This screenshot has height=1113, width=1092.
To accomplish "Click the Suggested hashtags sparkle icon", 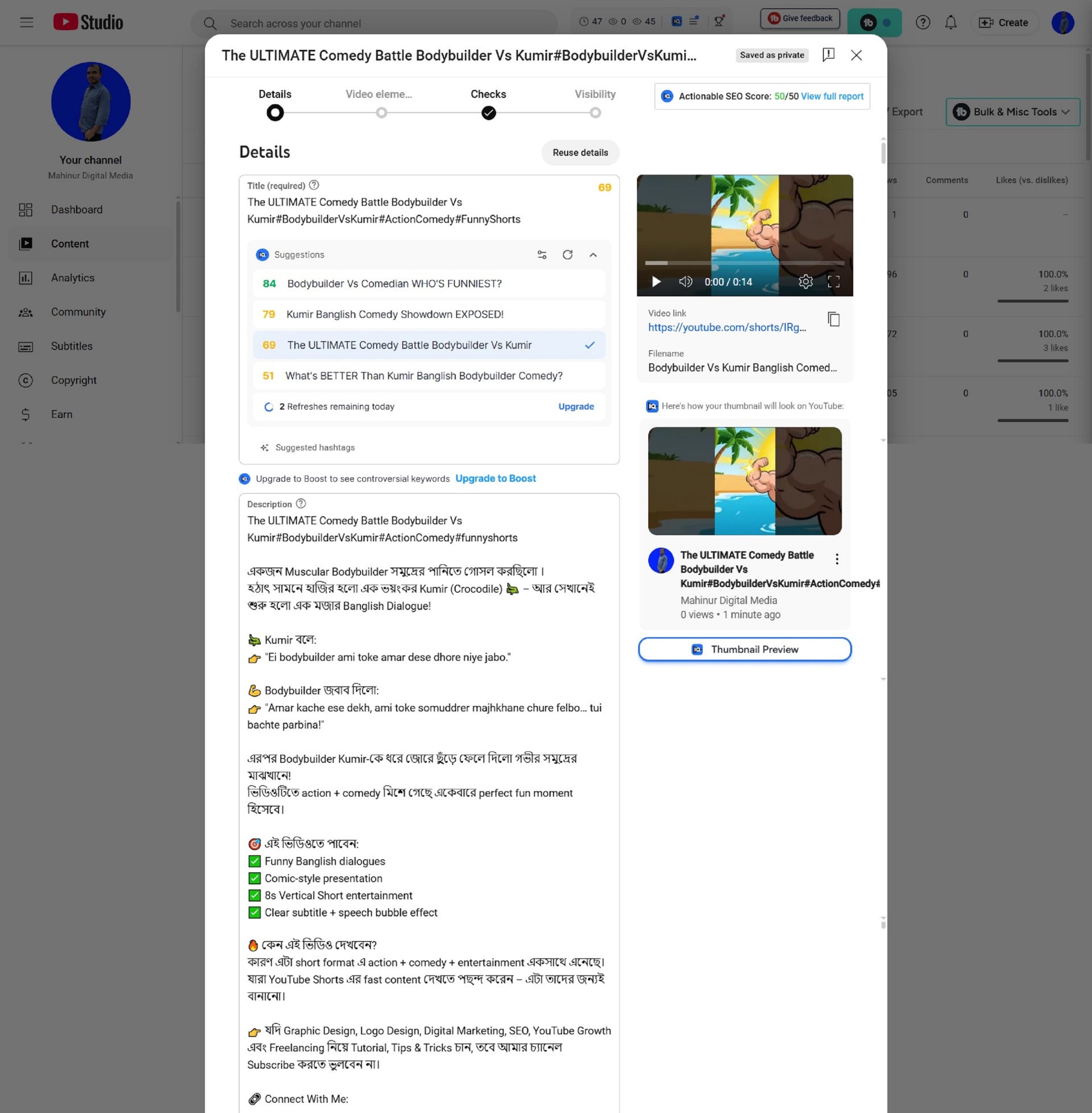I will pos(264,447).
